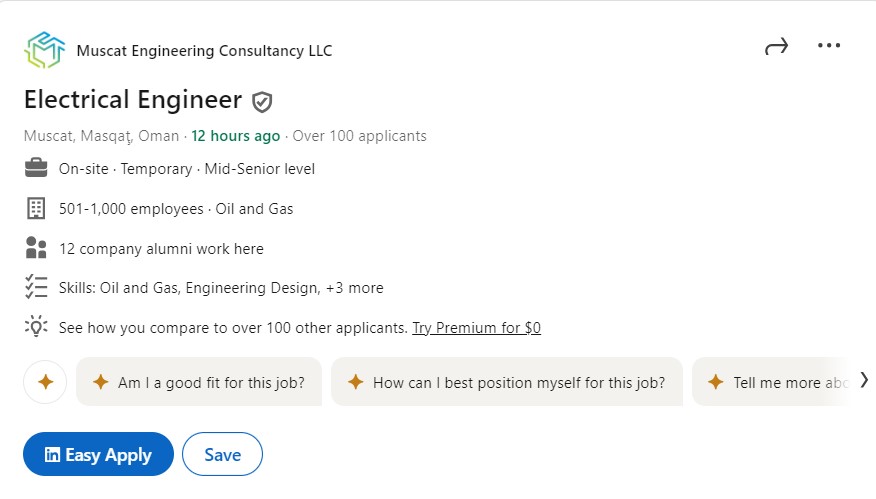Expand the '+3 more' skills list

point(355,288)
